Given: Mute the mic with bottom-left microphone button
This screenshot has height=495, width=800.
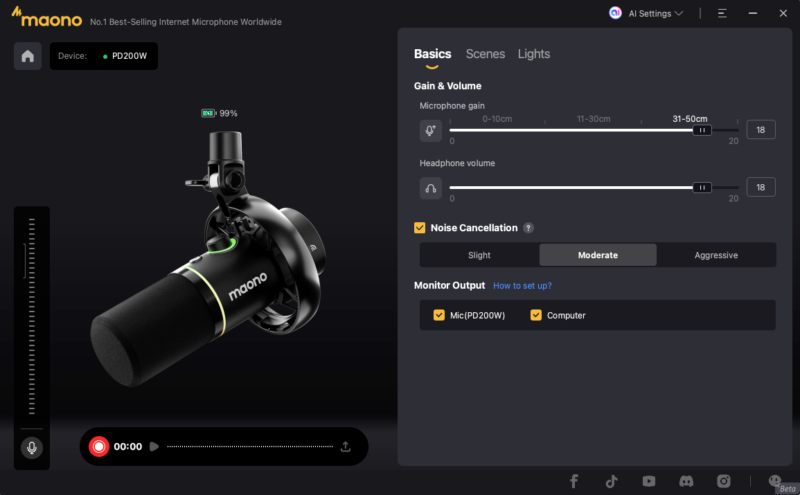Looking at the screenshot, I should 32,447.
